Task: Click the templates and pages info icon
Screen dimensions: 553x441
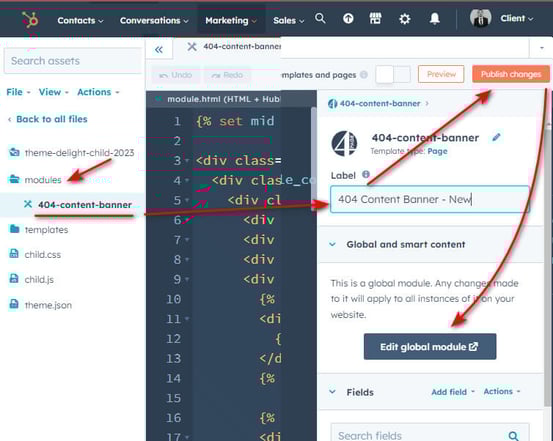Action: pos(364,75)
